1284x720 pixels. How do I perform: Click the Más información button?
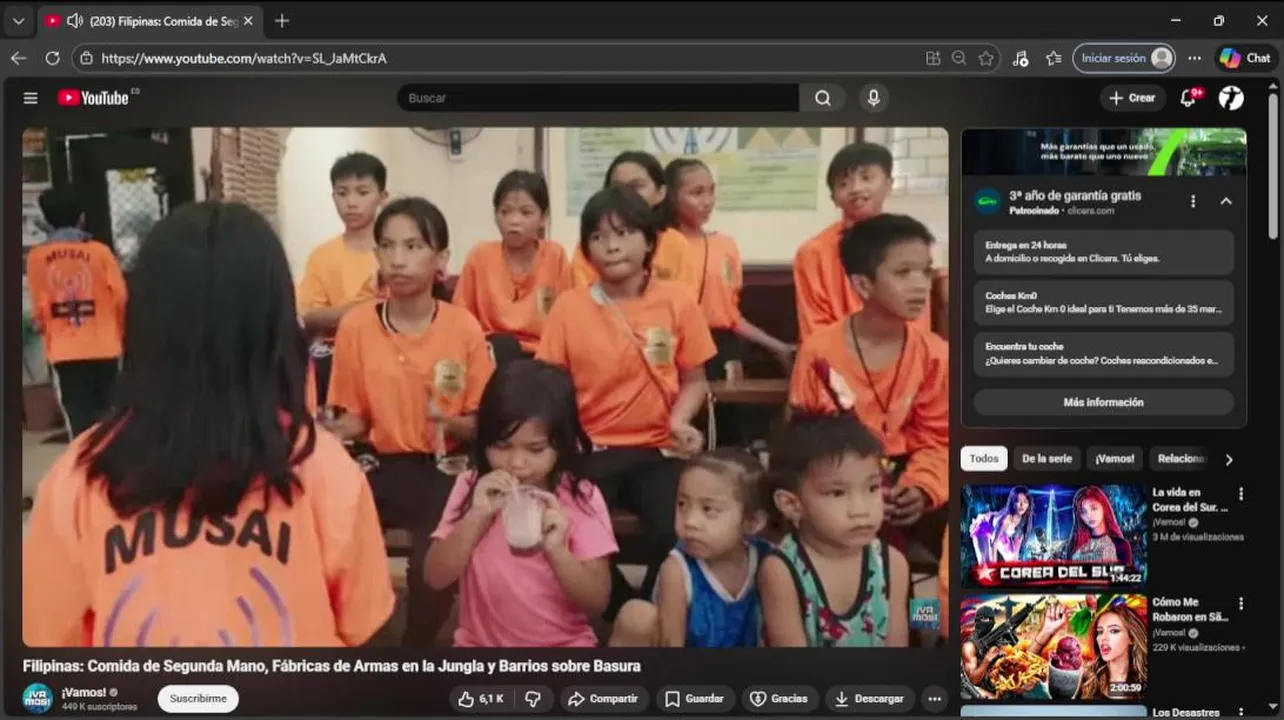tap(1104, 402)
